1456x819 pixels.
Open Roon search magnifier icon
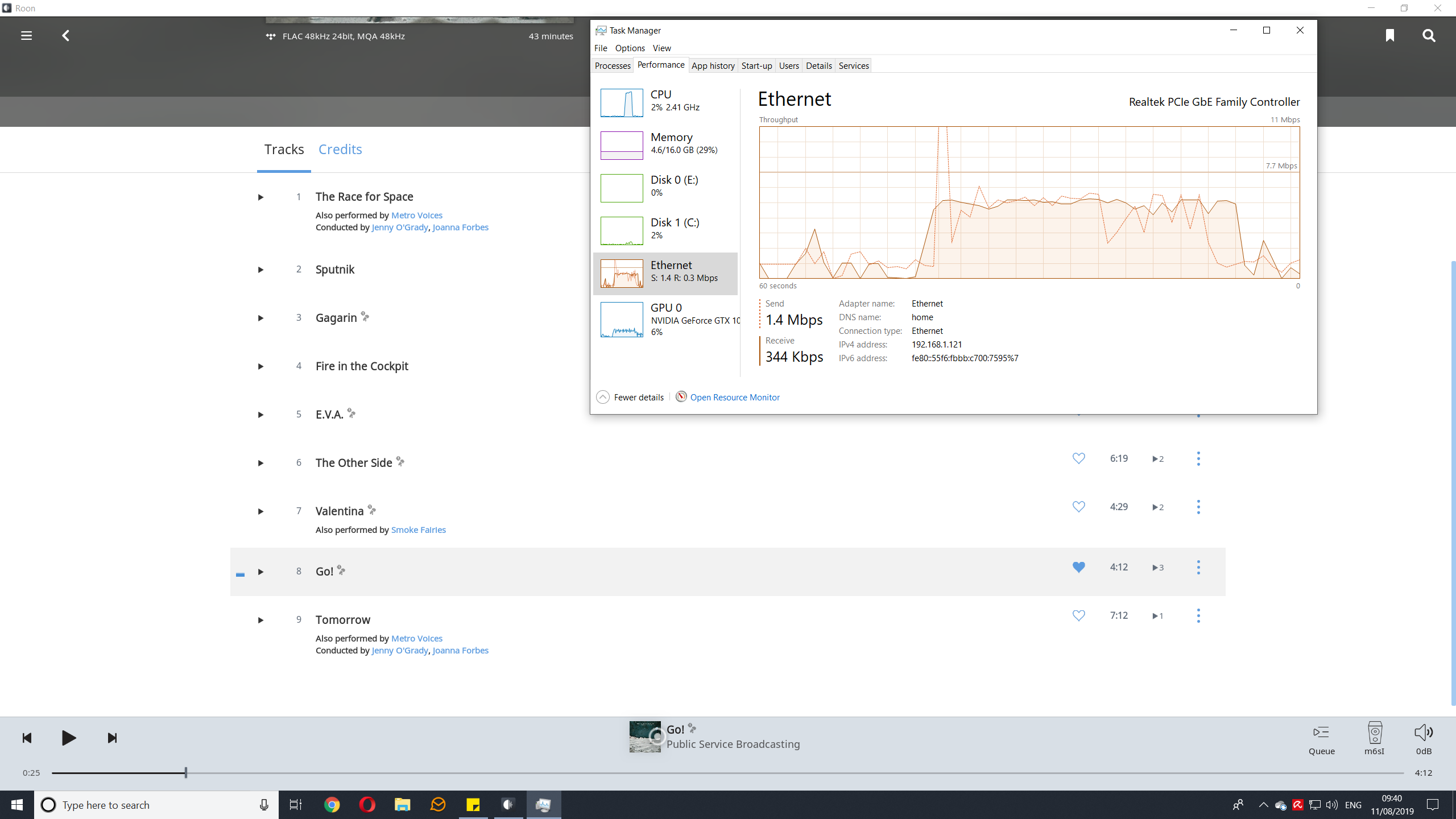(x=1428, y=36)
